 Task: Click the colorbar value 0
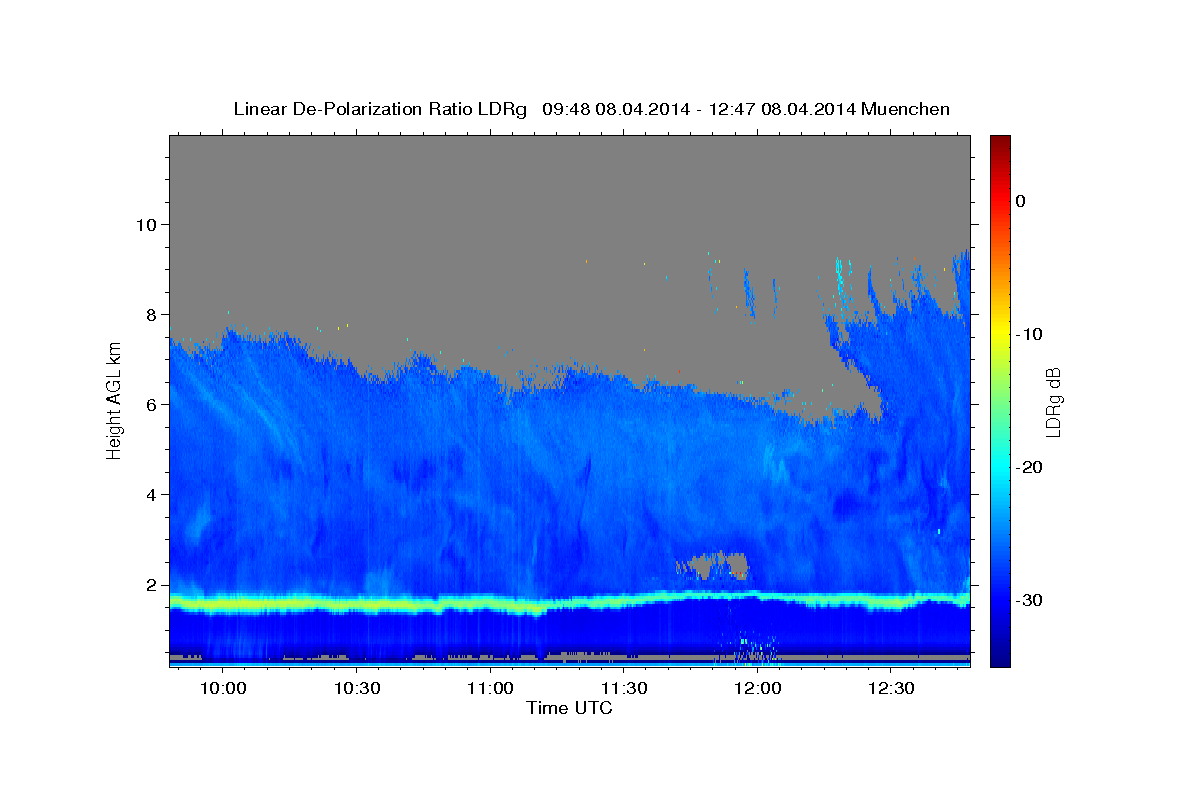tap(1020, 201)
